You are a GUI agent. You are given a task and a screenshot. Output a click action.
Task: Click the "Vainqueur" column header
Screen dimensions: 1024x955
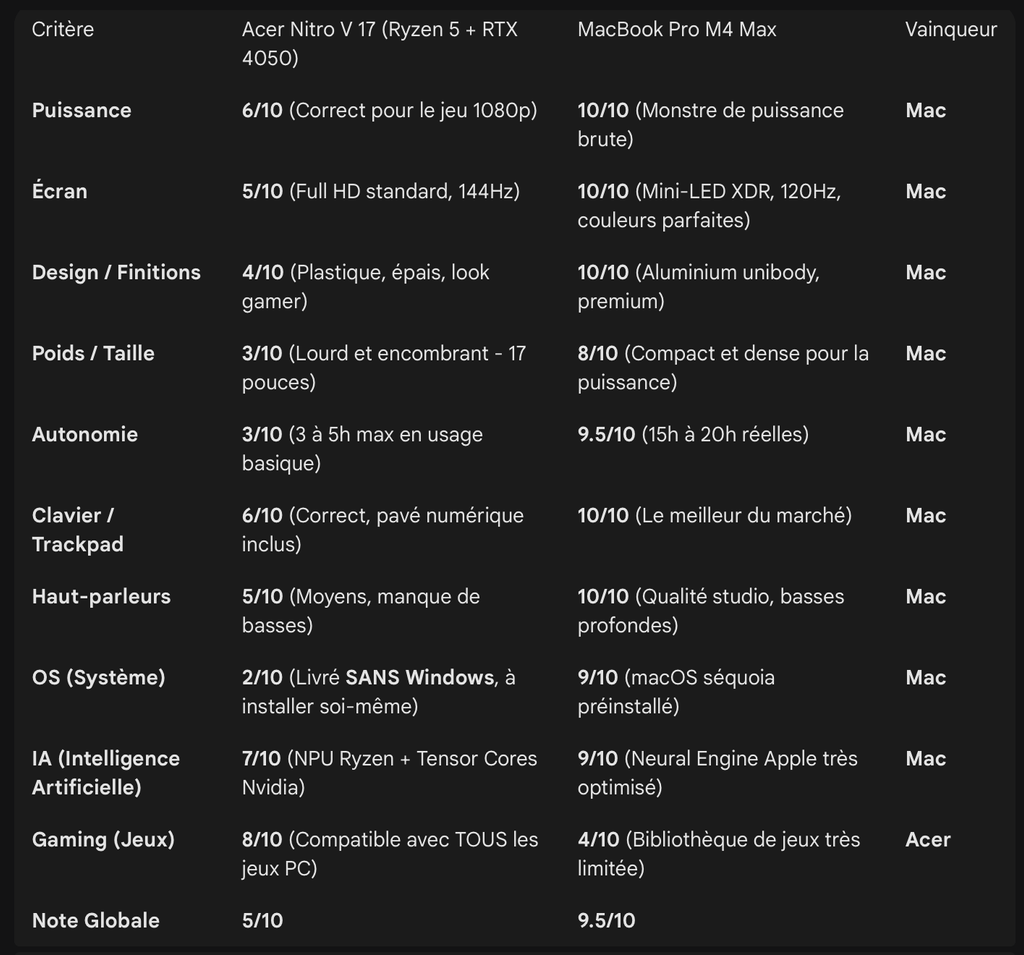point(950,30)
